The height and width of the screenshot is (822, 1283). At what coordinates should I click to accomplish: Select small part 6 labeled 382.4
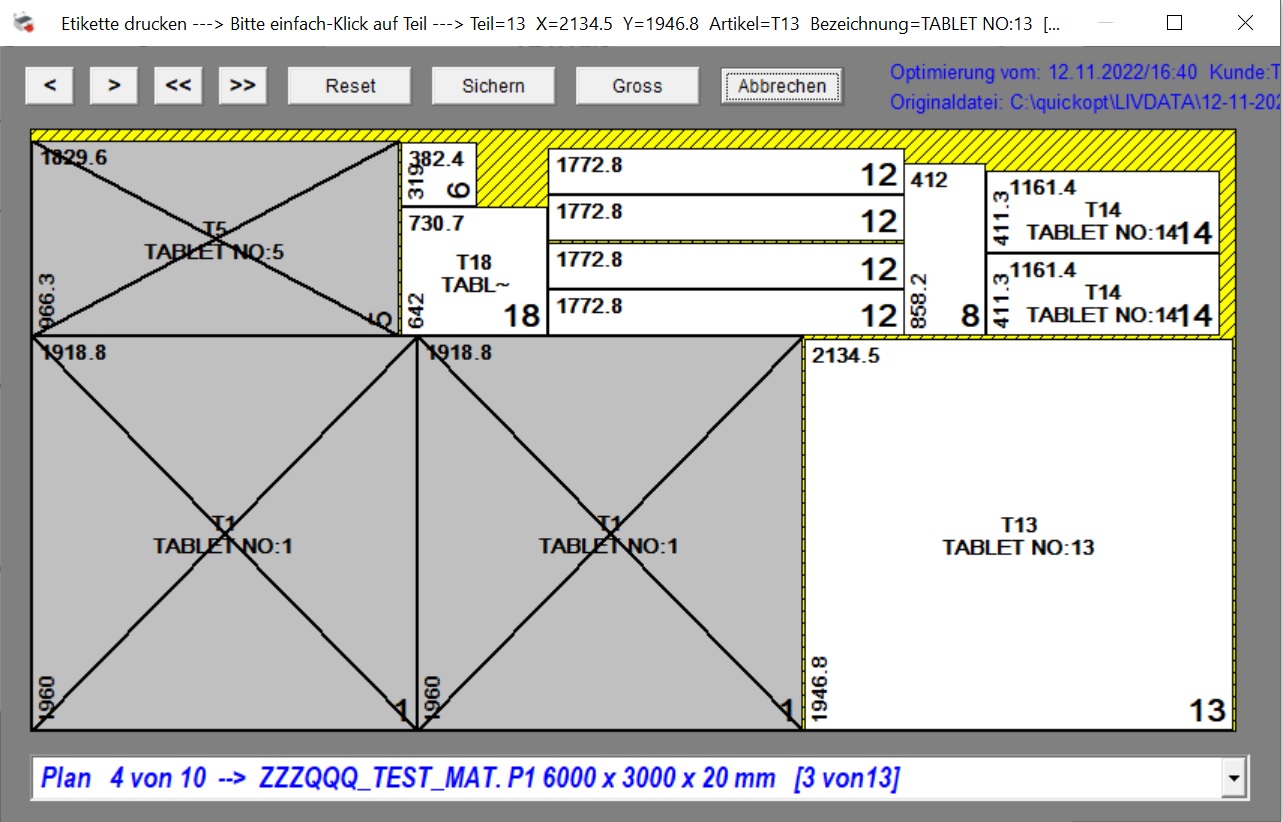(439, 174)
